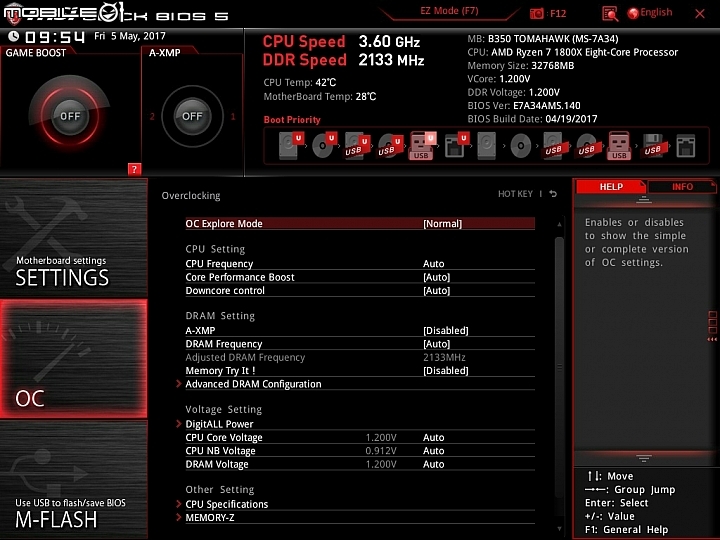This screenshot has height=540, width=720.
Task: Click the help panel bottom handle
Action: 644,458
